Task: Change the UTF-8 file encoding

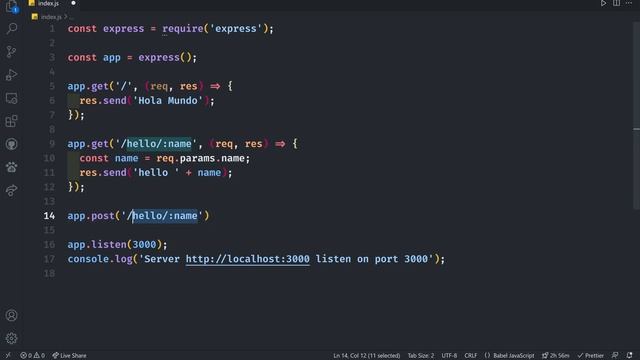Action: 449,356
